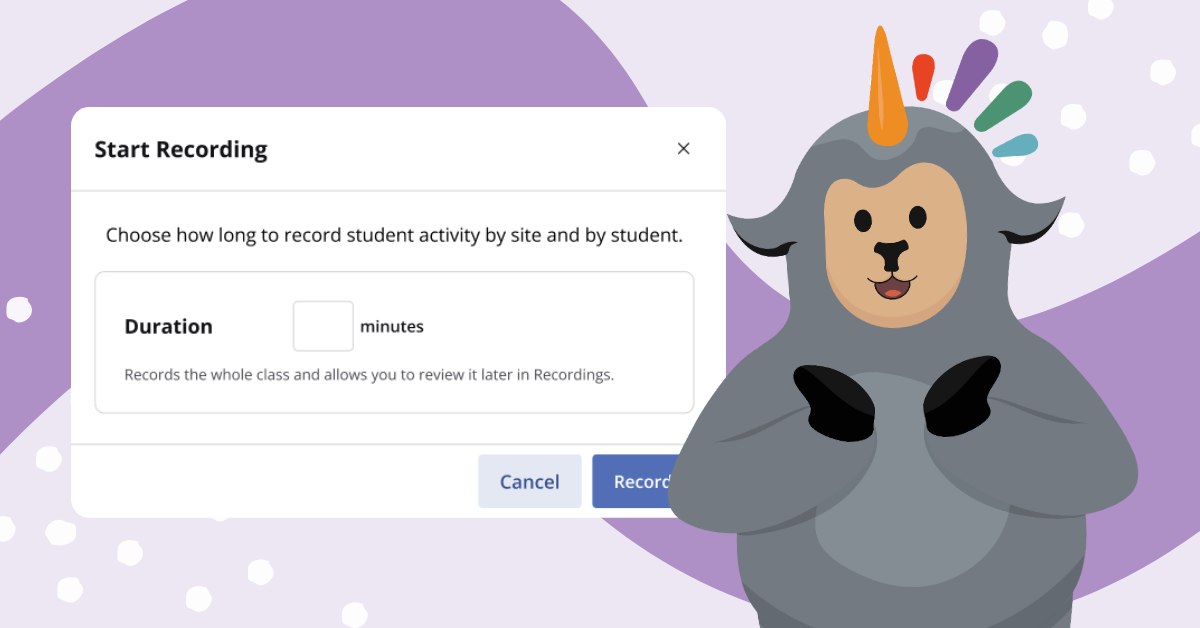The height and width of the screenshot is (628, 1200).
Task: Tap the teal droplet near the mascot's head
Action: click(1015, 146)
